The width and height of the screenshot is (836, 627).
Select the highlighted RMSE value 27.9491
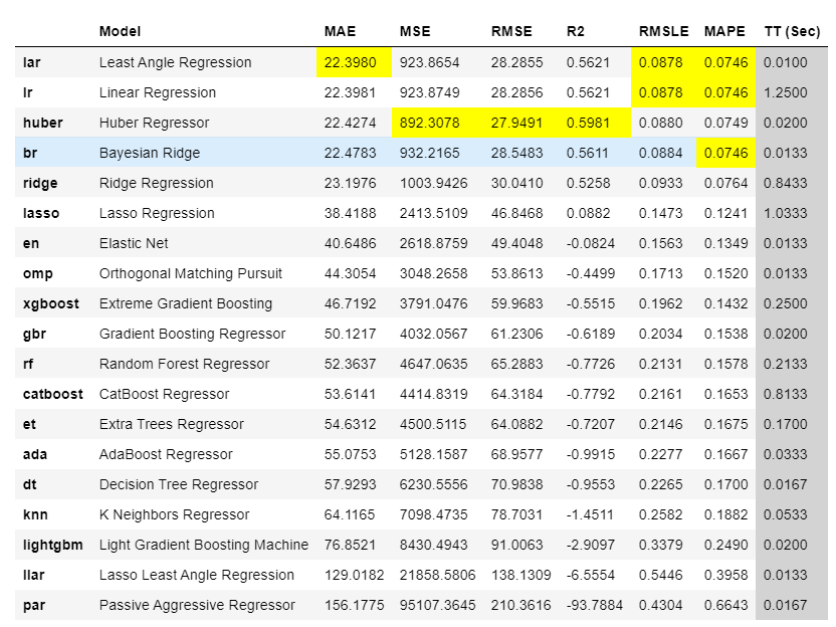pos(517,123)
